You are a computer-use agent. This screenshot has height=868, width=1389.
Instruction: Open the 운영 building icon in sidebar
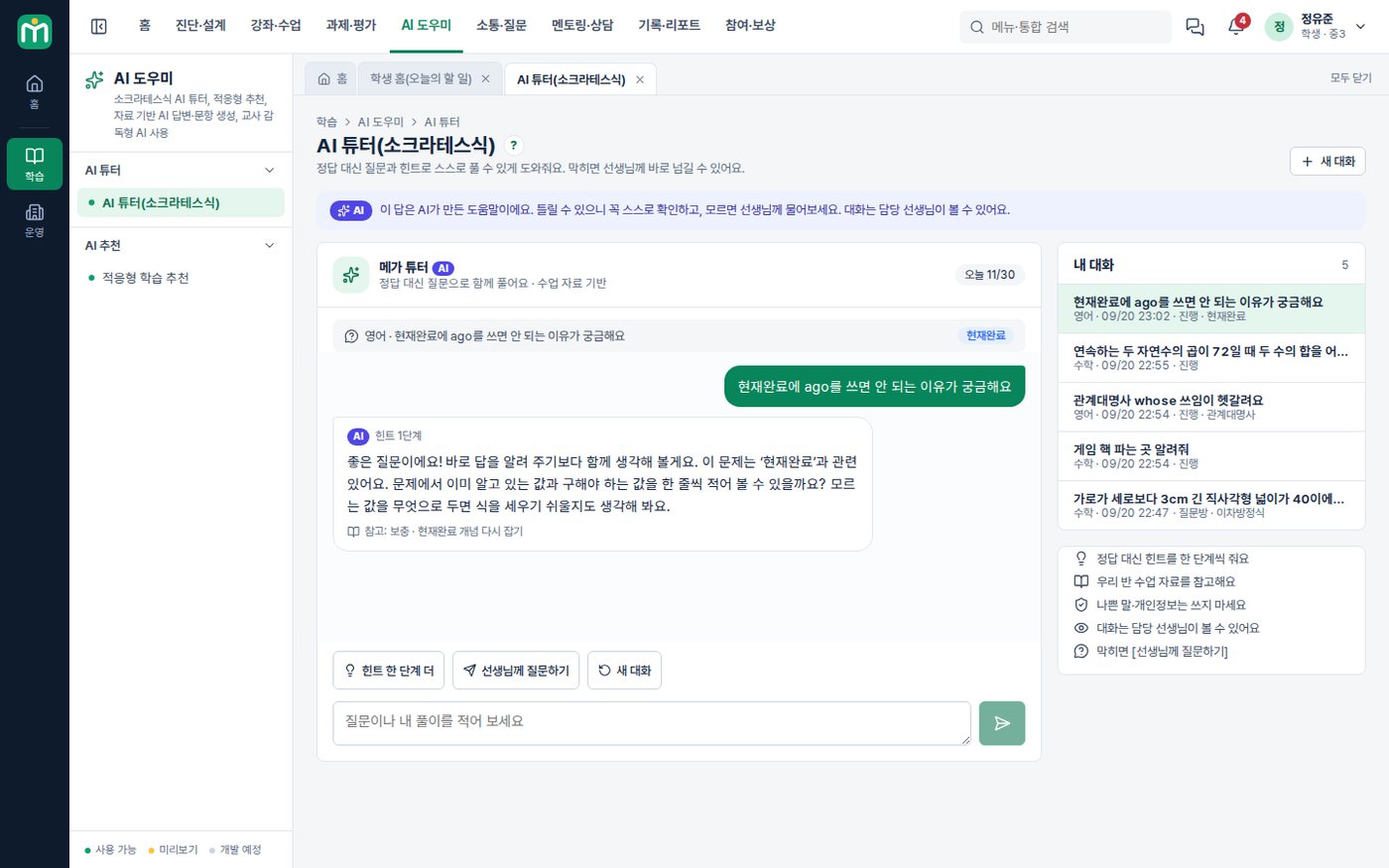pyautogui.click(x=35, y=219)
